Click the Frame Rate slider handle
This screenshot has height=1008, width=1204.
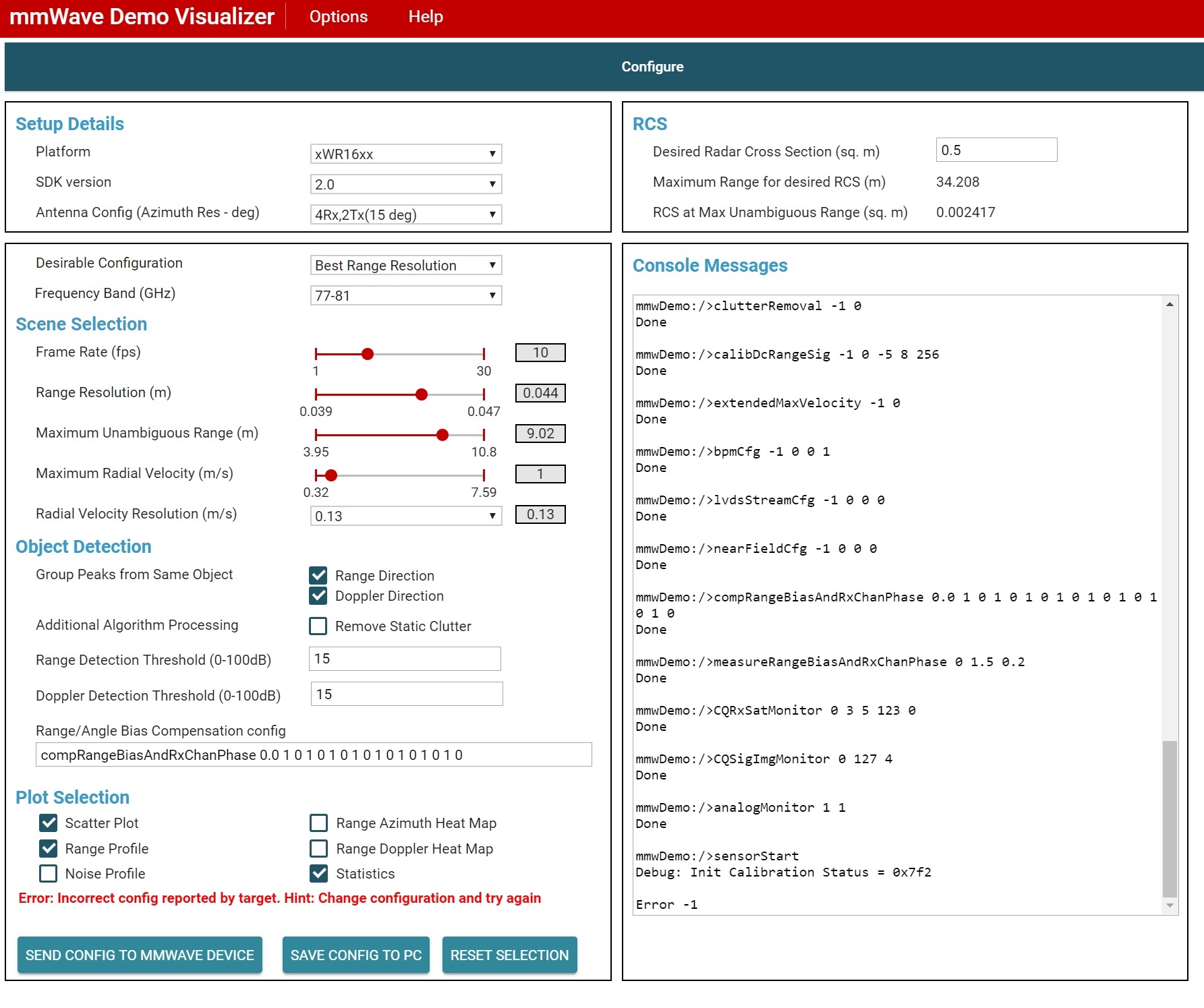368,354
